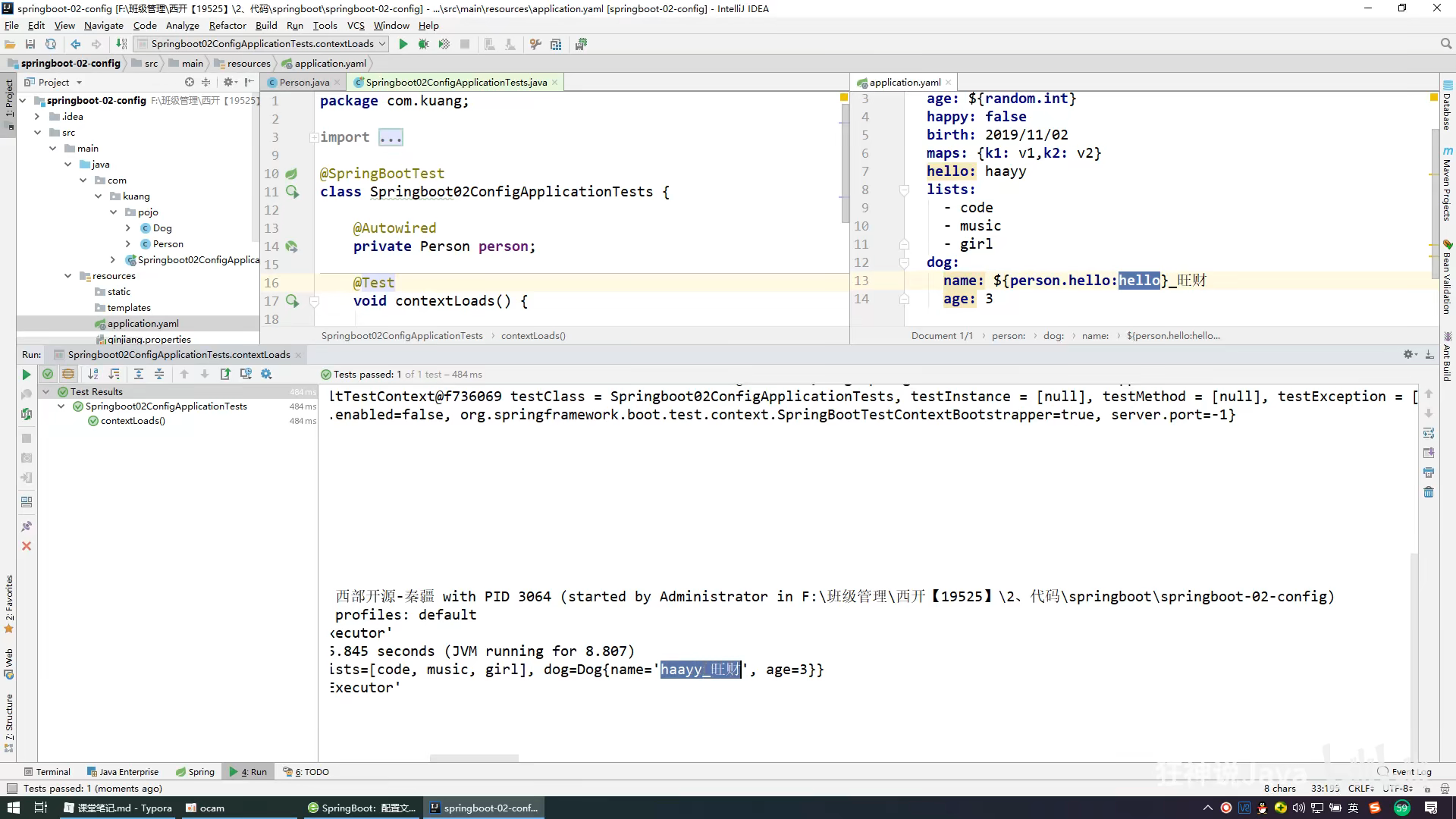Toggle show passed tests filter
The image size is (1456, 819).
(x=48, y=374)
